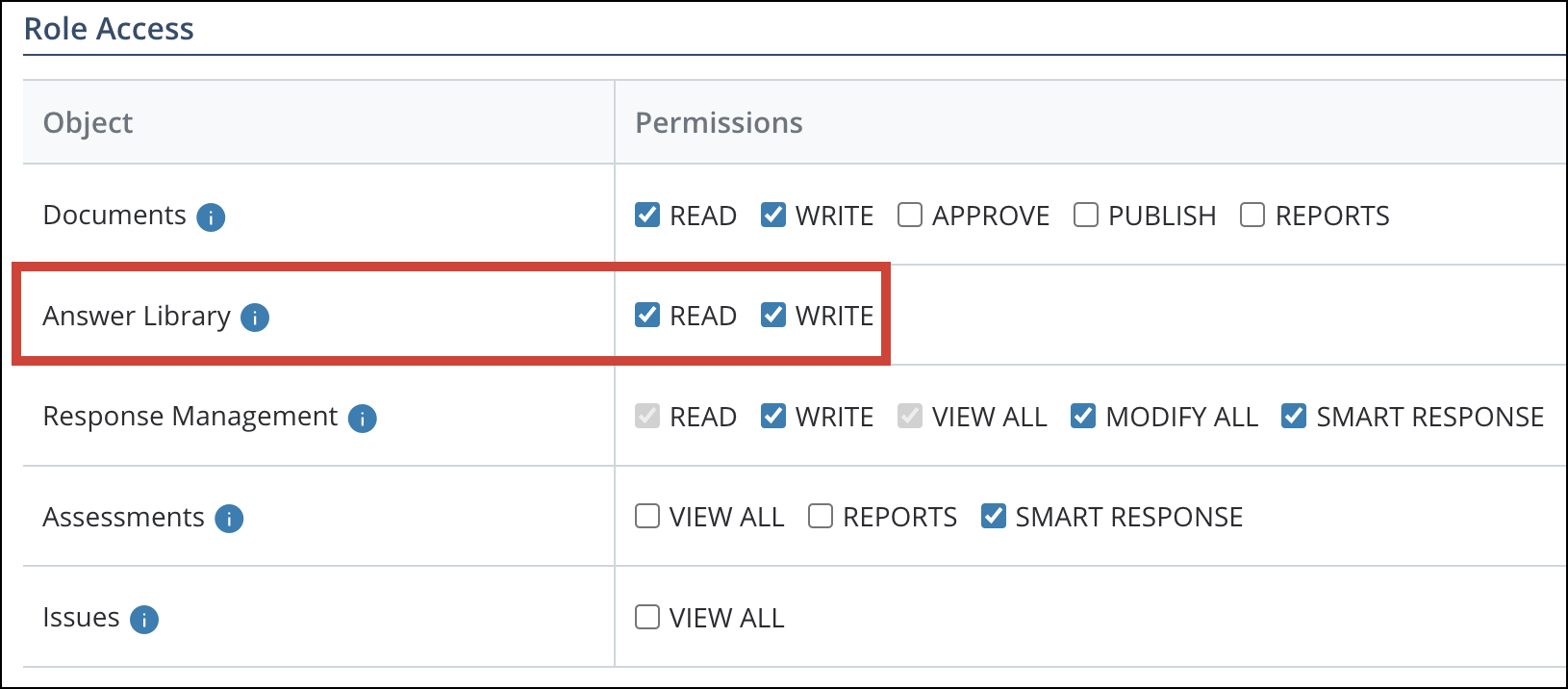1568x689 pixels.
Task: Click the Answer Library info icon
Action: 255,318
